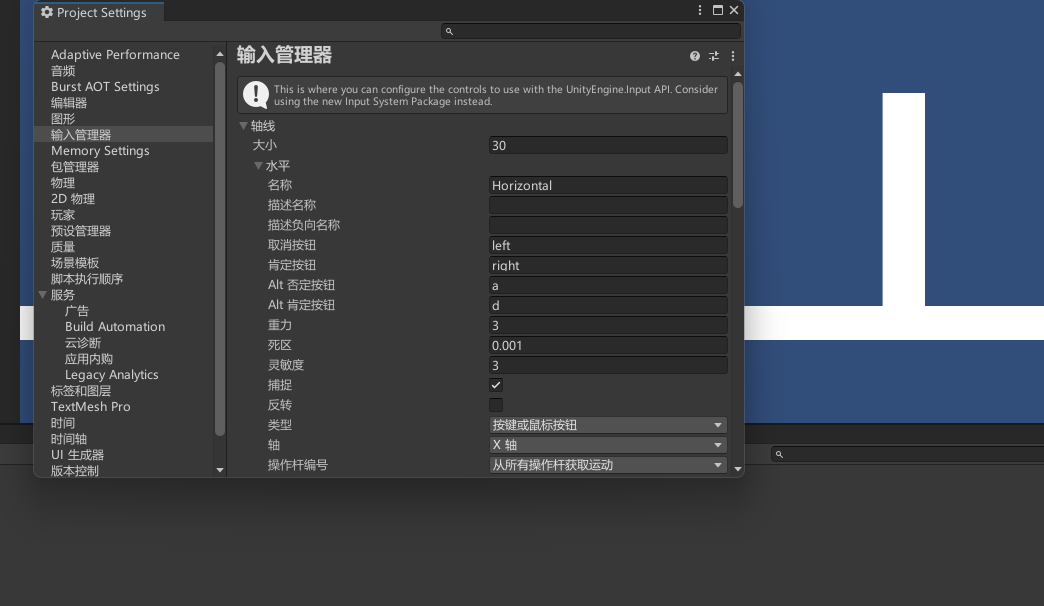
Task: Click the gear icon on Project Settings tab
Action: pos(47,12)
